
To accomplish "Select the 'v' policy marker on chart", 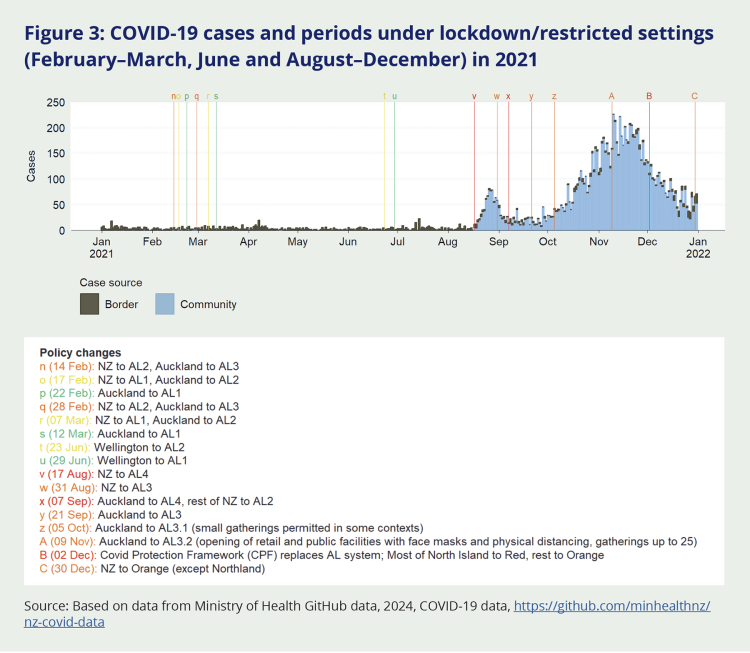I will click(x=474, y=96).
